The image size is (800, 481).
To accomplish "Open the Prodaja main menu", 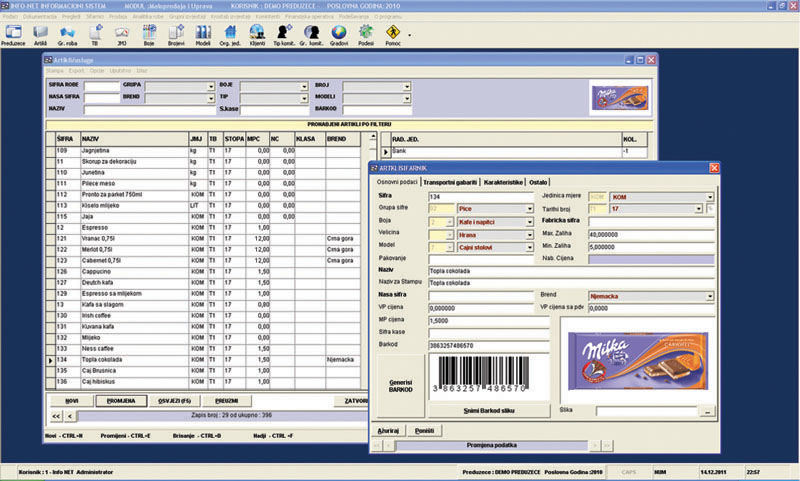I will (118, 17).
